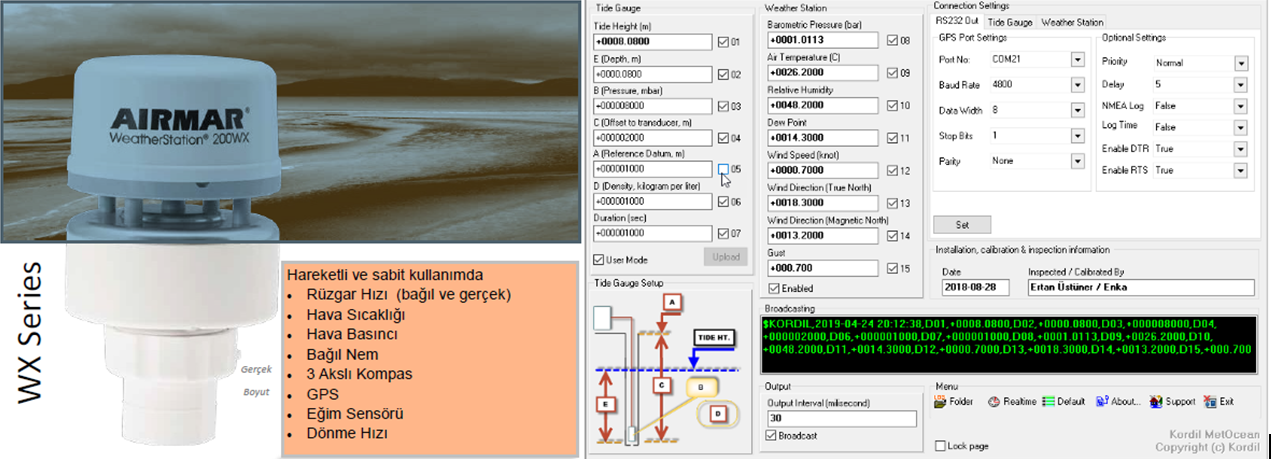Click the Set button
Viewport: 1271px width, 459px height.
tap(962, 225)
